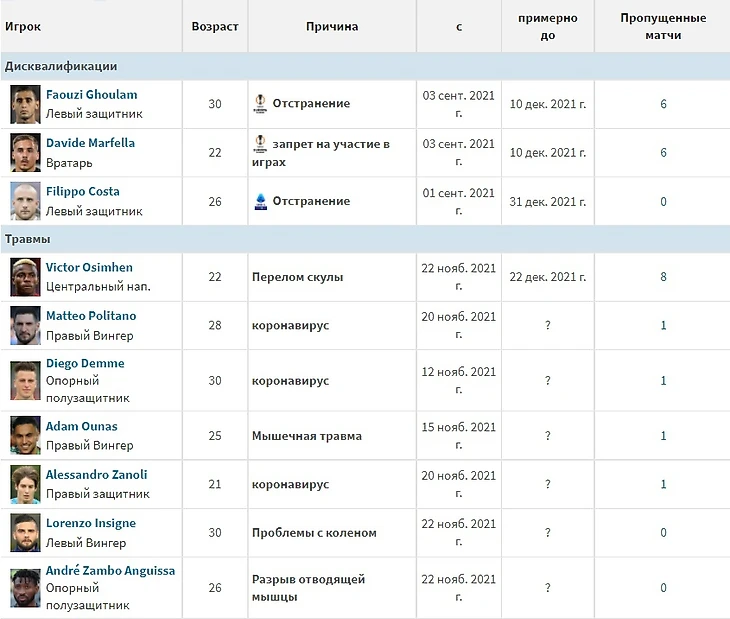
Task: Click the Причина column header
Action: click(332, 27)
